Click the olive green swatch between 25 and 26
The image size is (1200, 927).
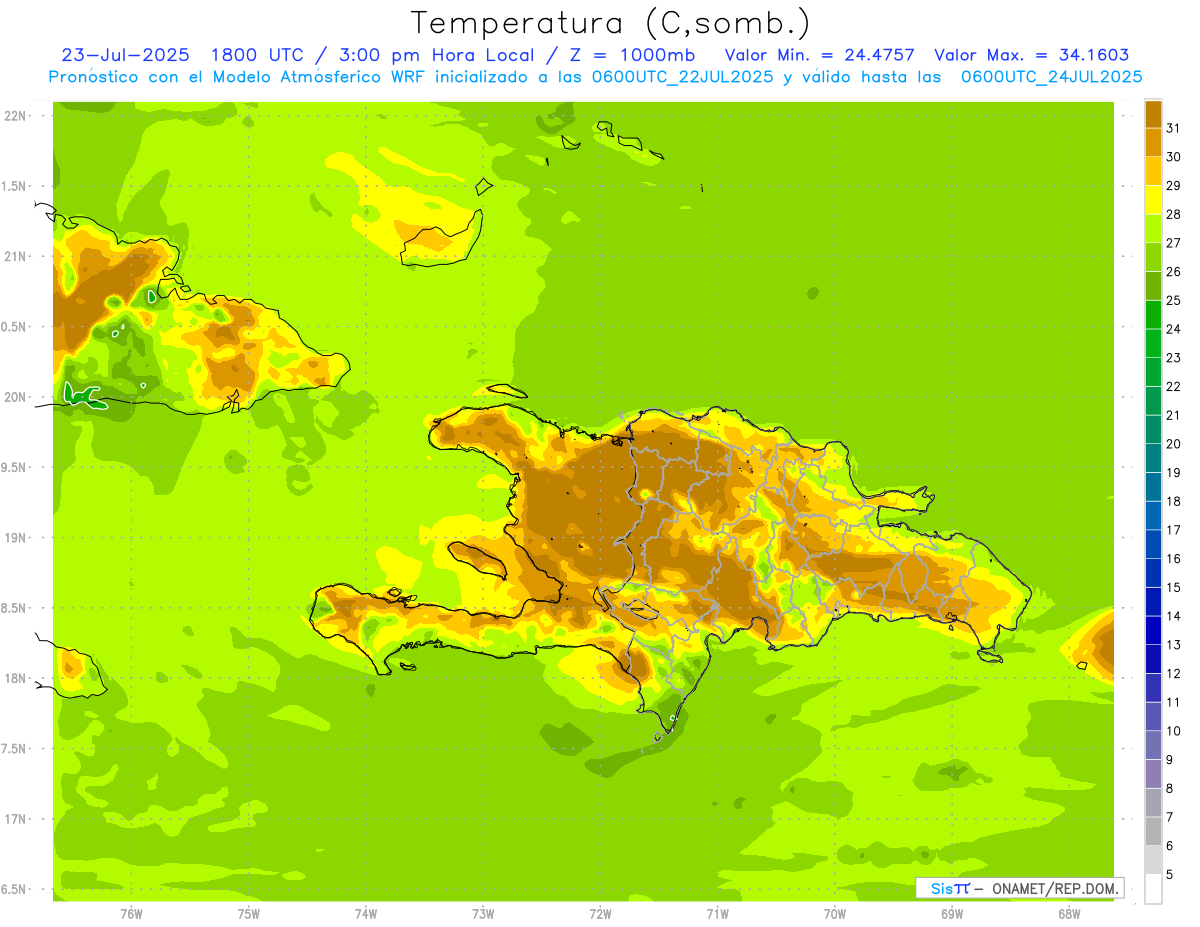[x=1153, y=286]
